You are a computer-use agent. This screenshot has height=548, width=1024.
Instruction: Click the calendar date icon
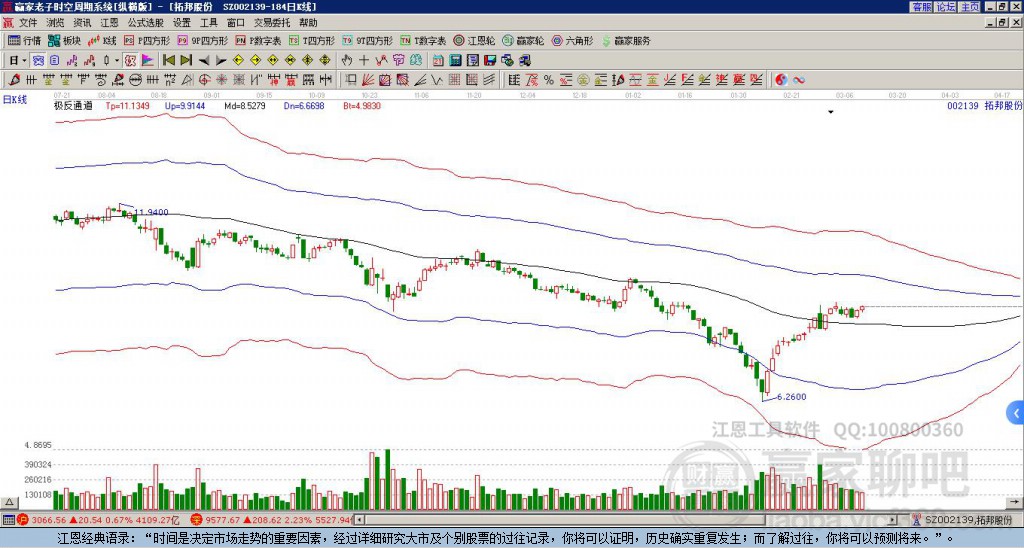438,61
